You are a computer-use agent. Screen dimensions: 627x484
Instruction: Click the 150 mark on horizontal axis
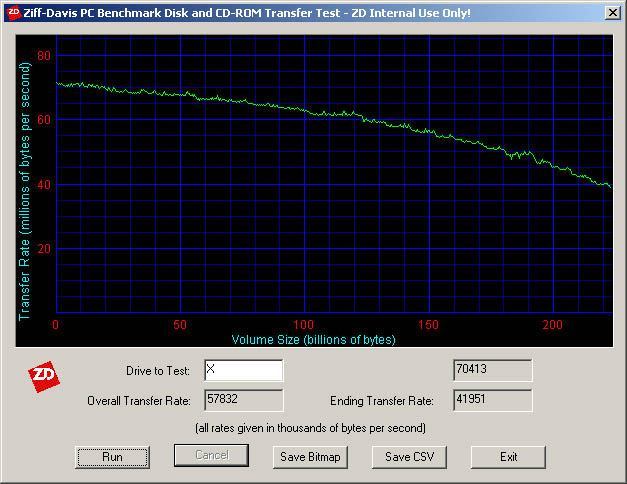click(x=428, y=324)
